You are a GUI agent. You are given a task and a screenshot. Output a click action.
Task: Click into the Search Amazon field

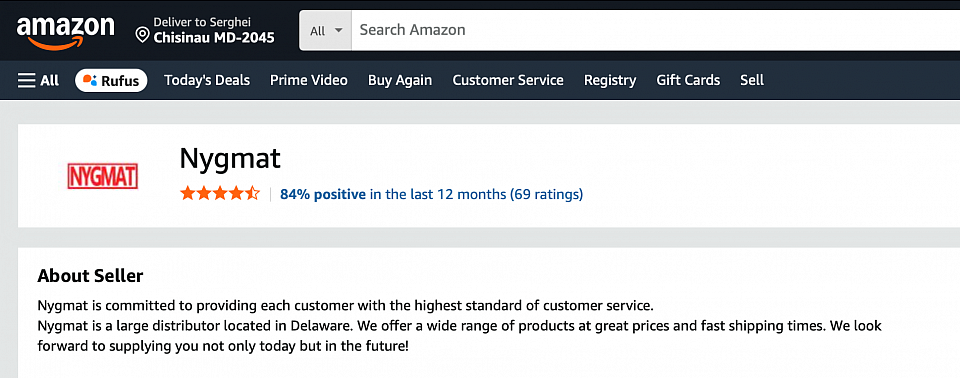click(x=655, y=30)
